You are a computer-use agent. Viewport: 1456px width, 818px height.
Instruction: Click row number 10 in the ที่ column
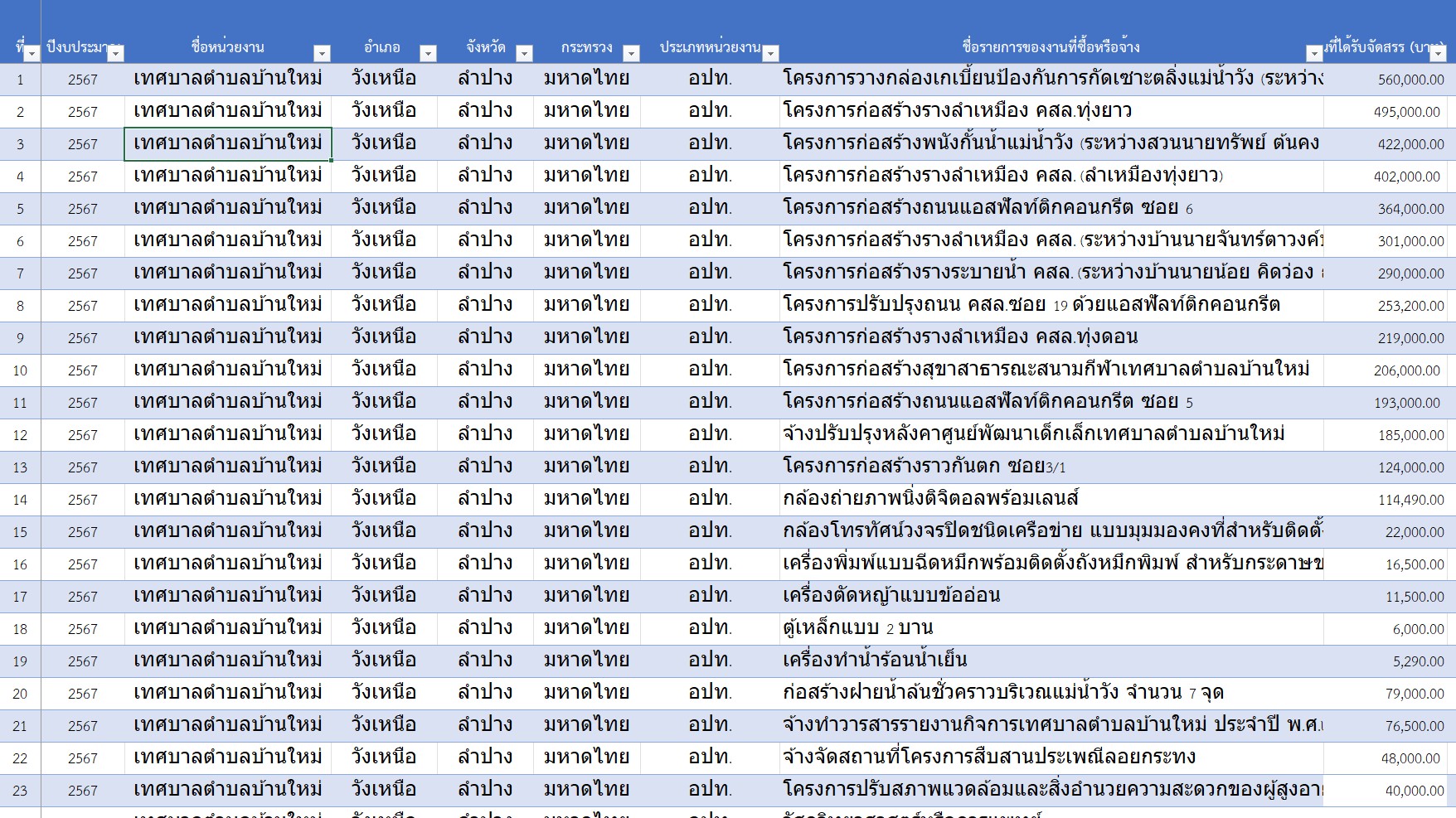click(20, 370)
